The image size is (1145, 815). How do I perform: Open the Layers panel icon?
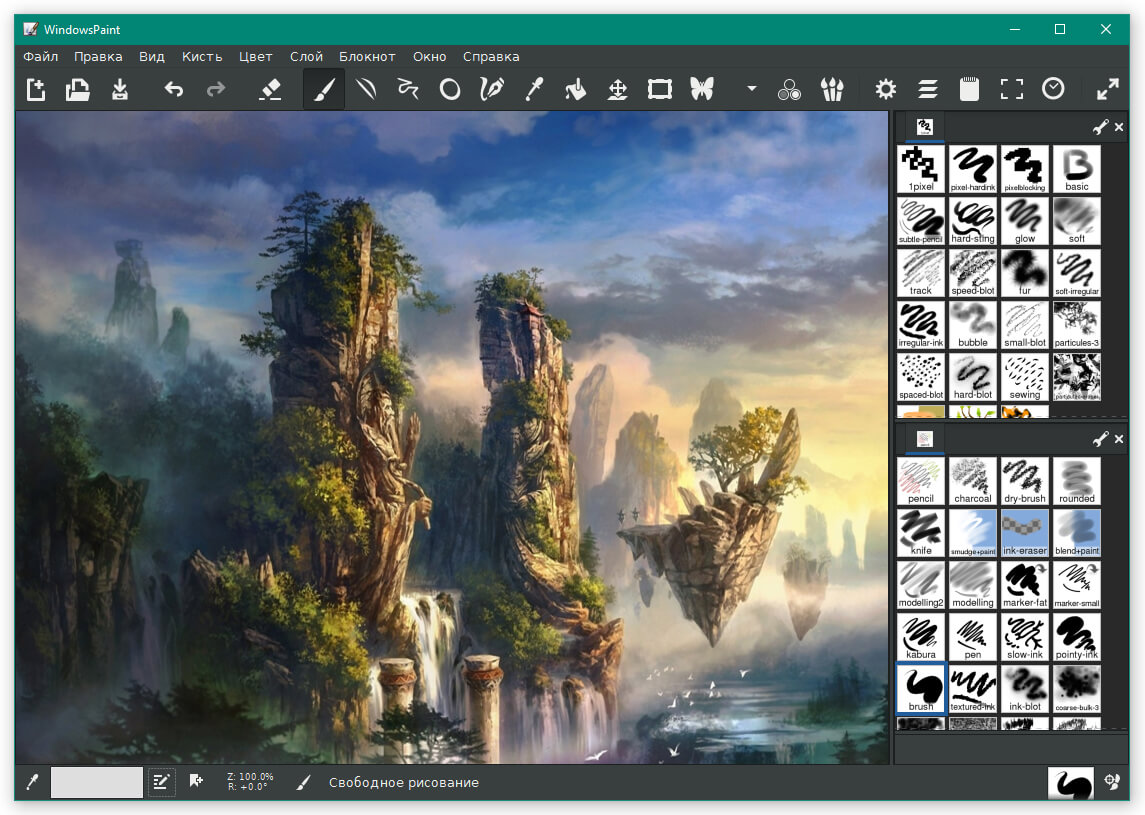point(927,90)
